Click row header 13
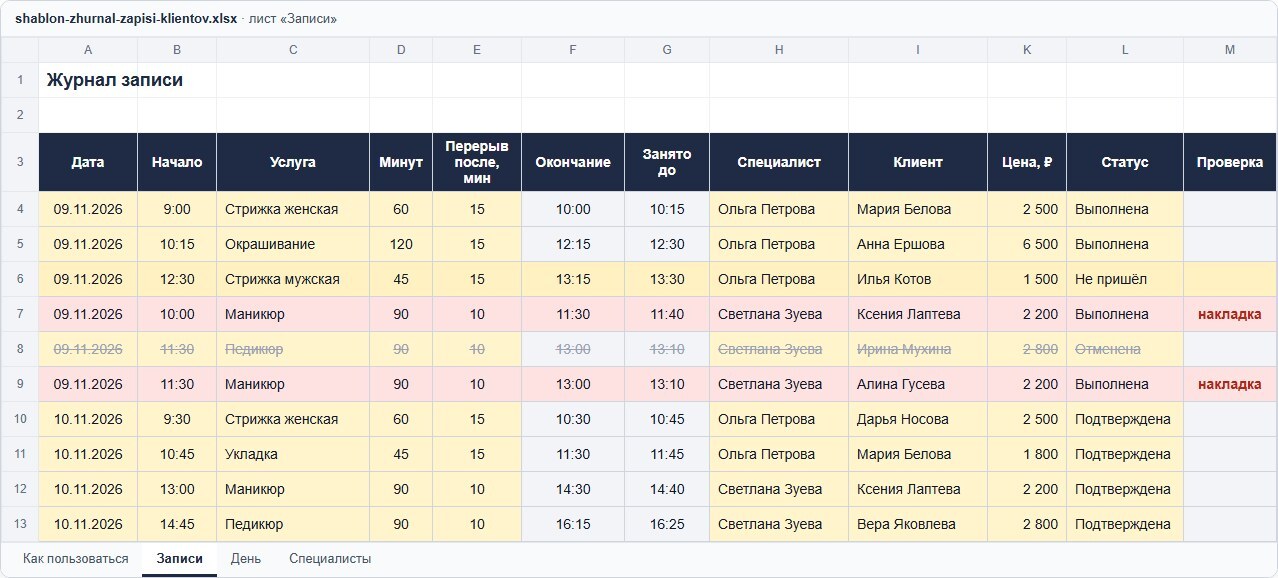The width and height of the screenshot is (1278, 578). [x=20, y=524]
